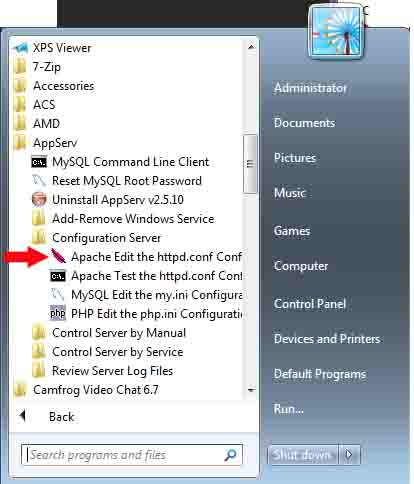The image size is (414, 484).
Task: Click the user account picture thumbnail
Action: pyautogui.click(x=336, y=33)
